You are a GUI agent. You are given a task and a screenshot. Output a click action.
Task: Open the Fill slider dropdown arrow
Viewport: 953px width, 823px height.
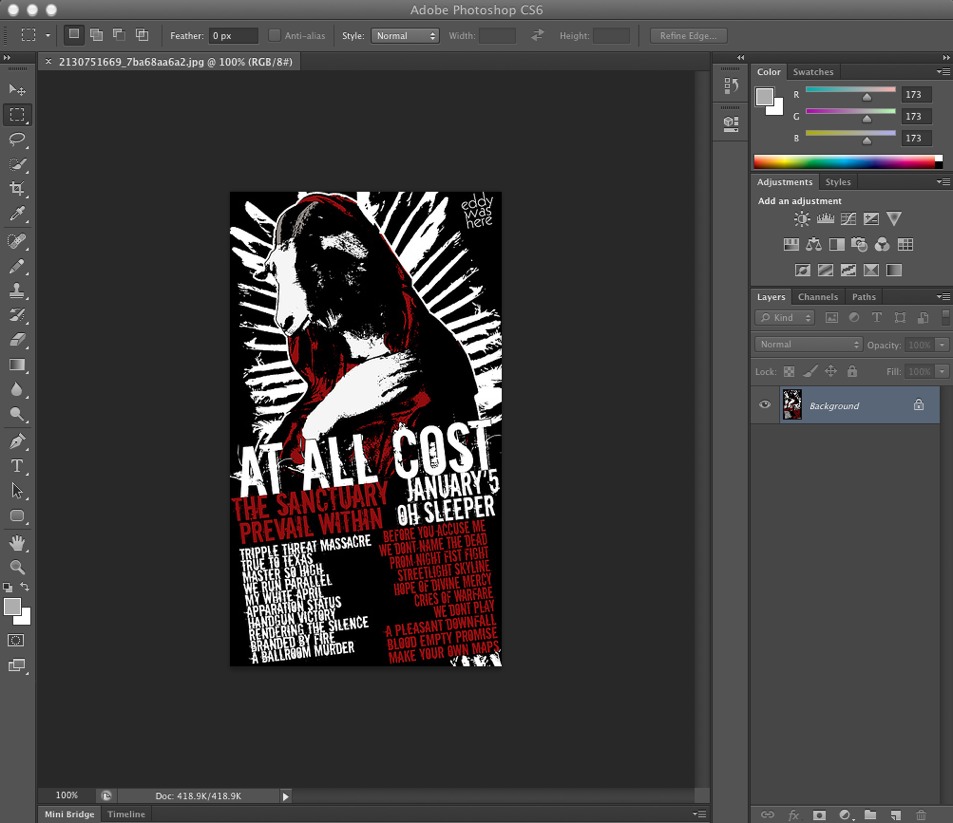coord(942,371)
